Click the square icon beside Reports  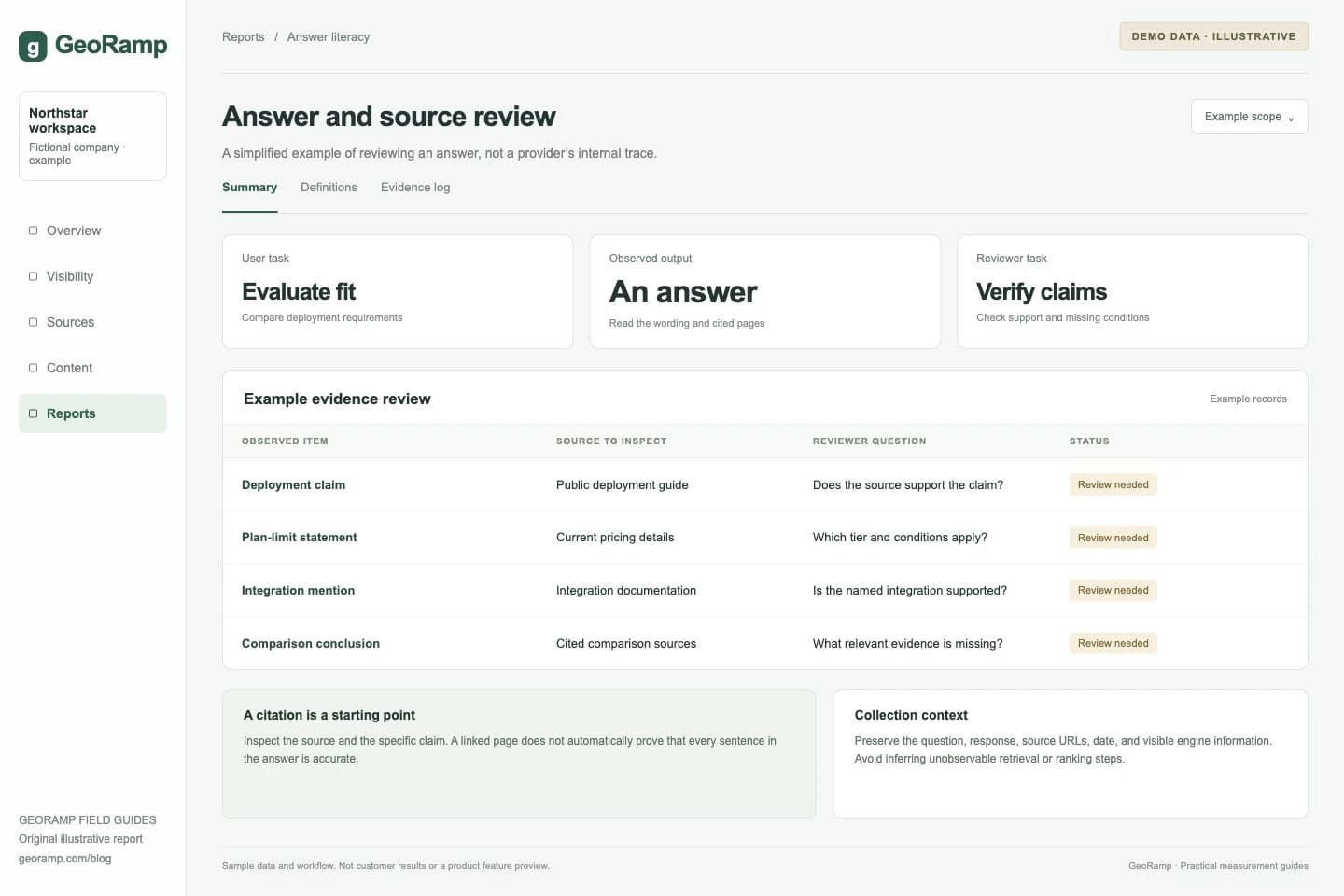[x=34, y=413]
